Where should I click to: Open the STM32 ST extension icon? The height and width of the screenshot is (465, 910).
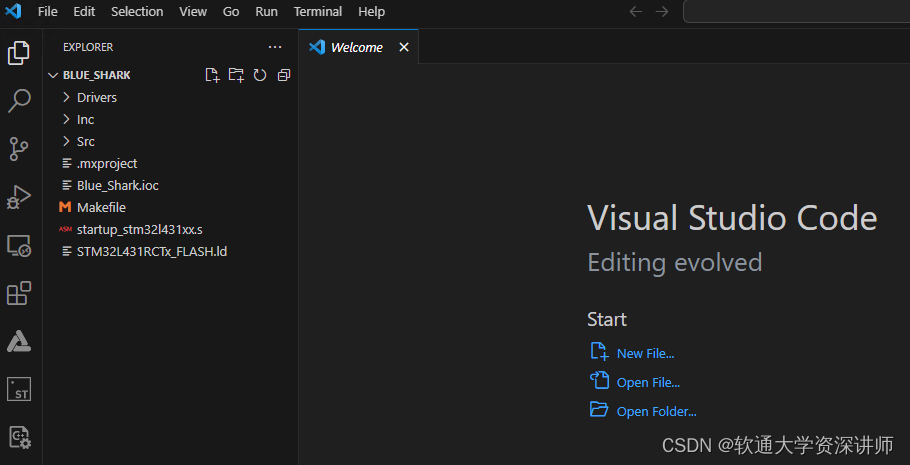coord(19,389)
